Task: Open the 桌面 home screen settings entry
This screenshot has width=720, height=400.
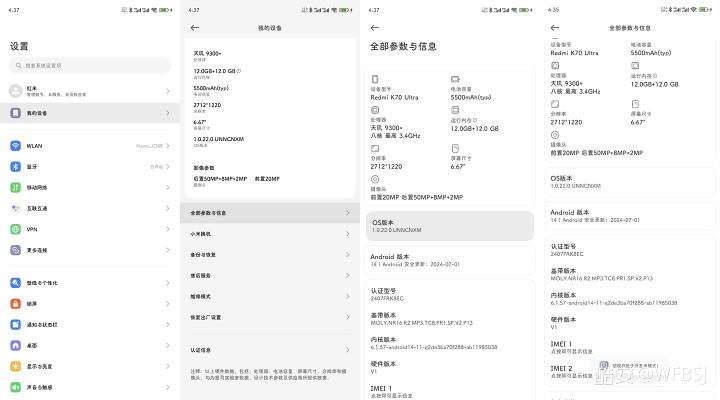Action: pyautogui.click(x=90, y=345)
